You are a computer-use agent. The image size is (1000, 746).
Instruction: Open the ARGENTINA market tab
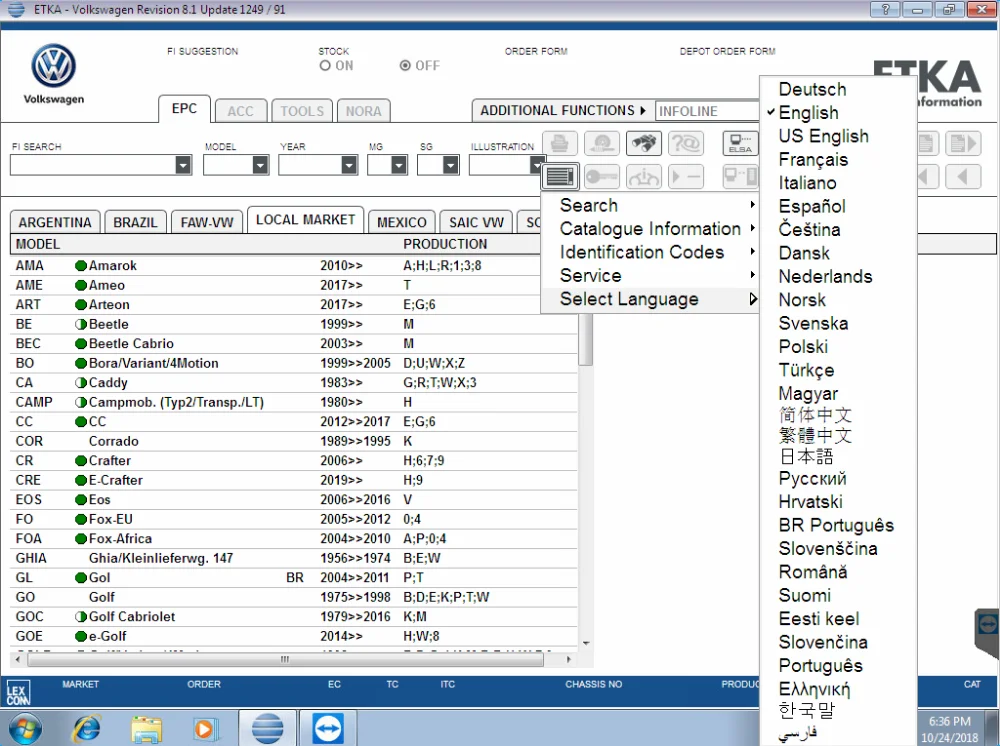pyautogui.click(x=55, y=222)
